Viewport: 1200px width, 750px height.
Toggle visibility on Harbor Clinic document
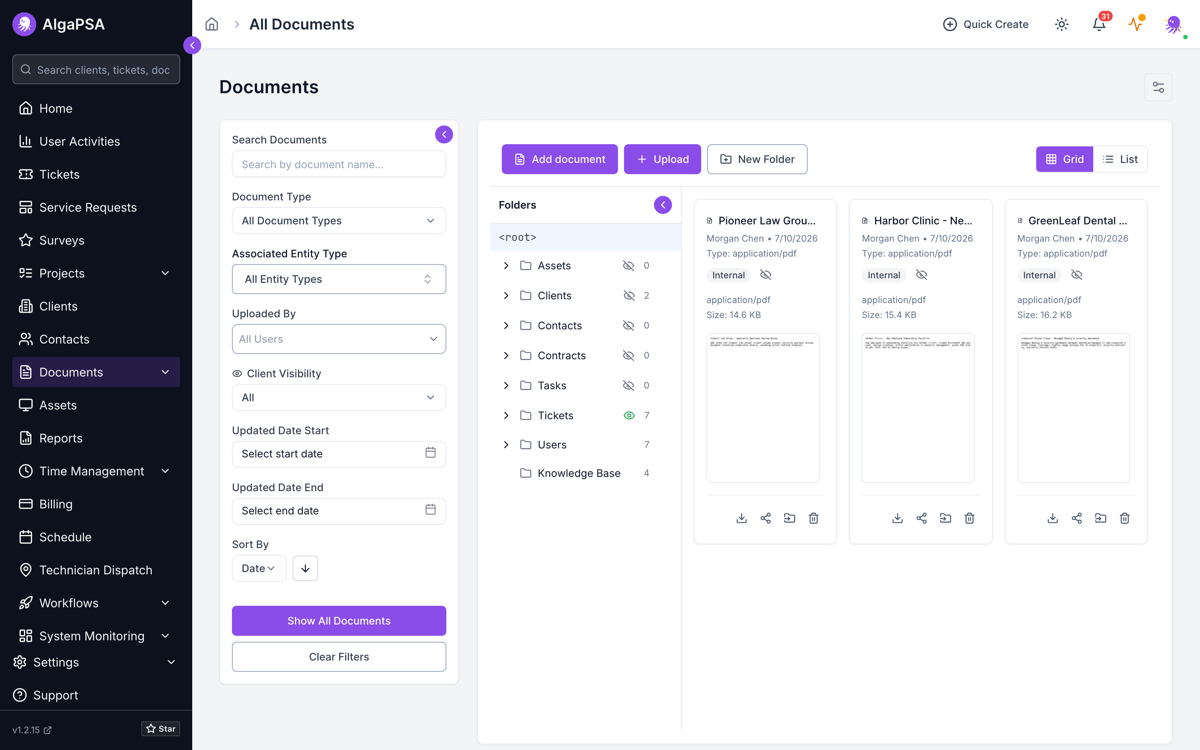921,275
